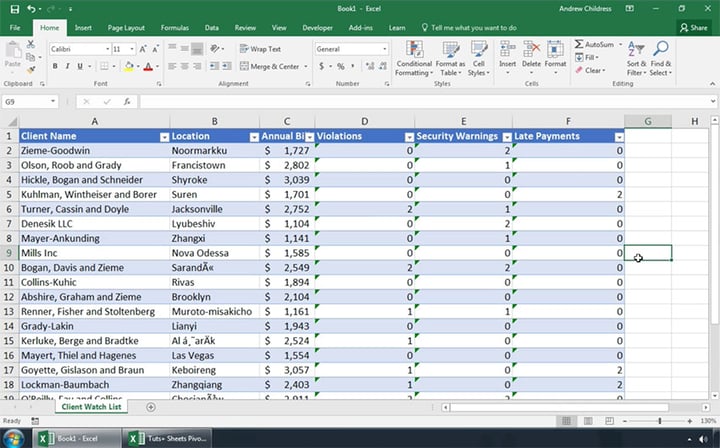Toggle Center horizontal alignment

[185, 67]
